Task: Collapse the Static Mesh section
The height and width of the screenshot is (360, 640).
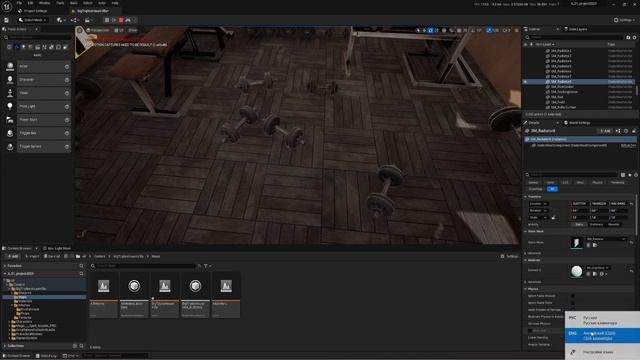Action: click(x=526, y=231)
